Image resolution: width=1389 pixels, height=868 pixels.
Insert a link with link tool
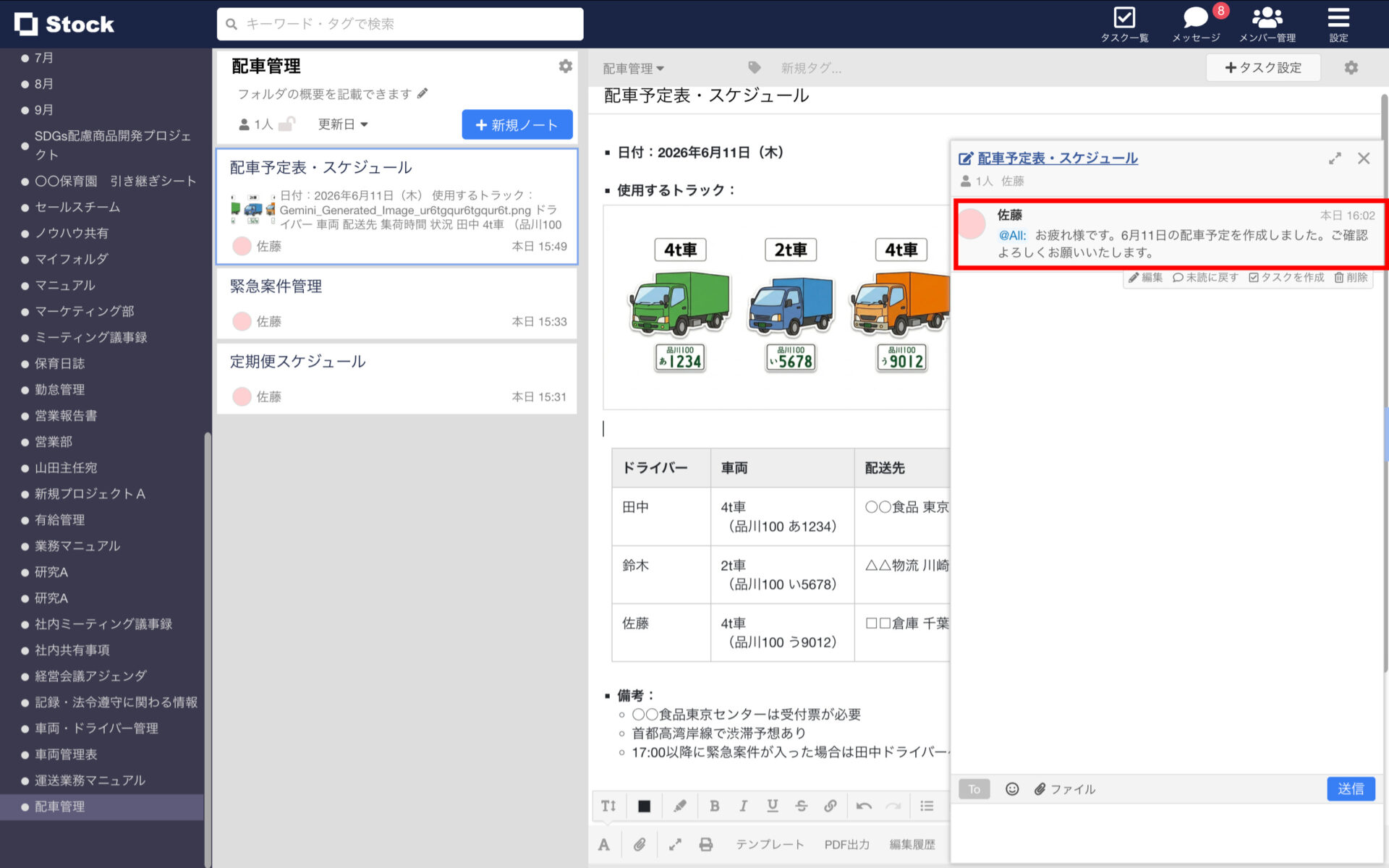pos(831,806)
